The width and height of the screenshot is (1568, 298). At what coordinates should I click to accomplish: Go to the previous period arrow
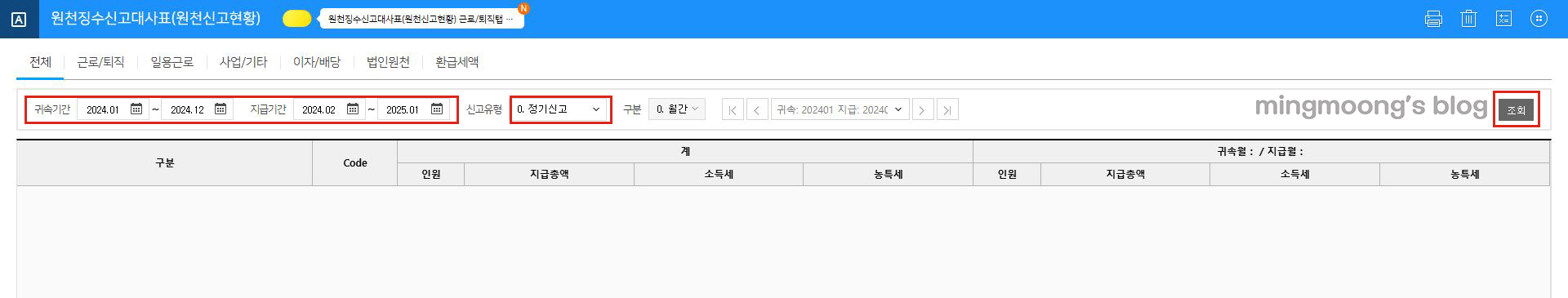pos(757,109)
